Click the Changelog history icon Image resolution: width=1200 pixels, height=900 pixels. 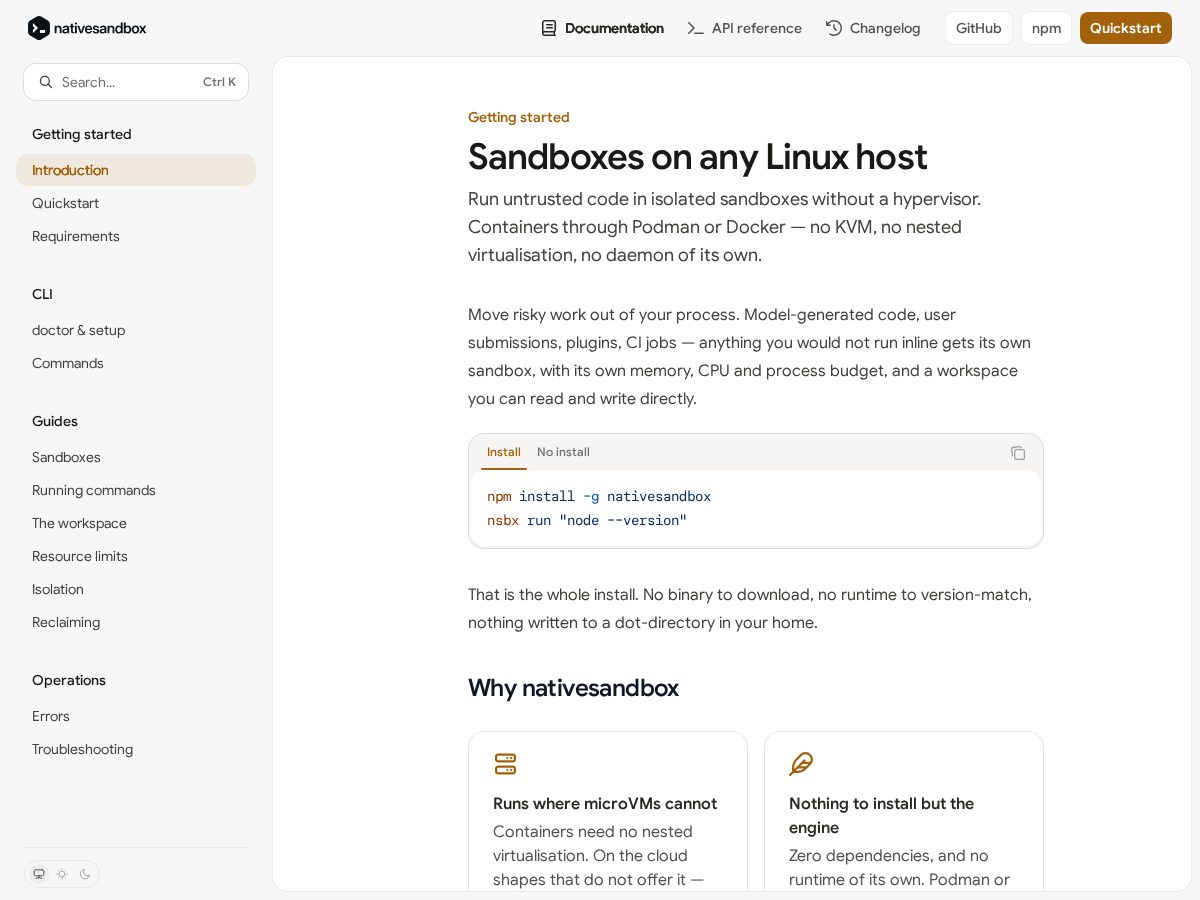click(834, 28)
